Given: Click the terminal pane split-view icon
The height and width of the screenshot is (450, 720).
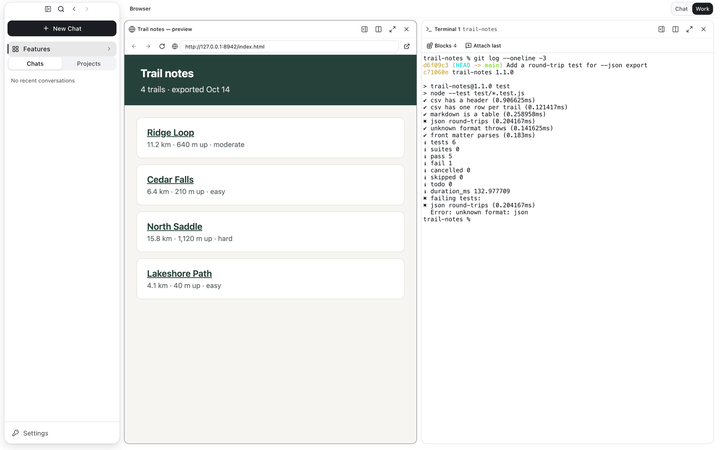Looking at the screenshot, I should click(675, 29).
